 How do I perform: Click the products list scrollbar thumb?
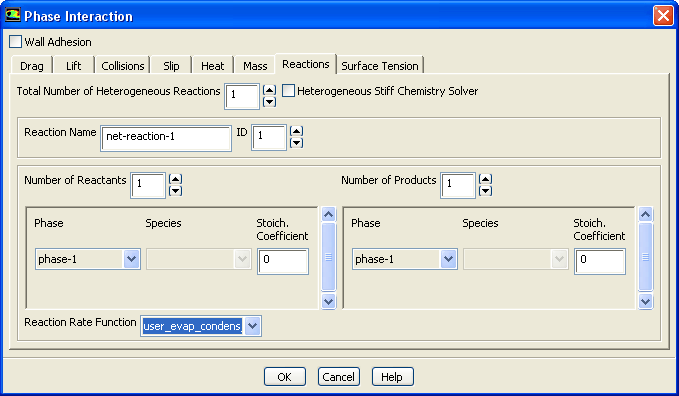point(646,257)
